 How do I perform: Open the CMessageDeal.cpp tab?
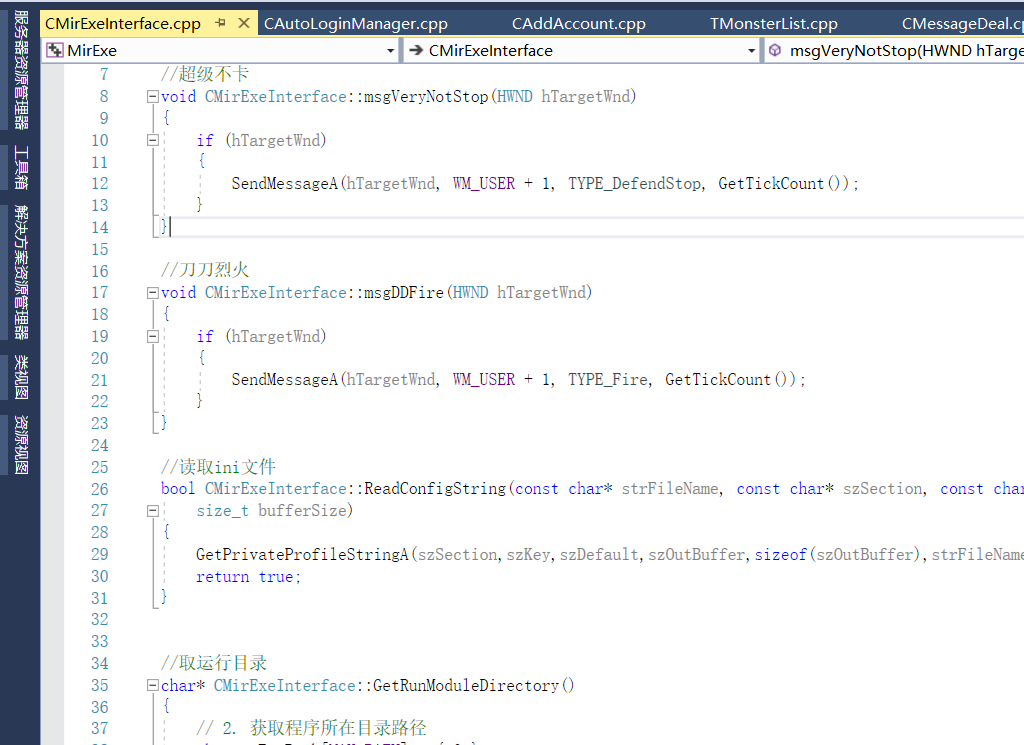[x=961, y=23]
